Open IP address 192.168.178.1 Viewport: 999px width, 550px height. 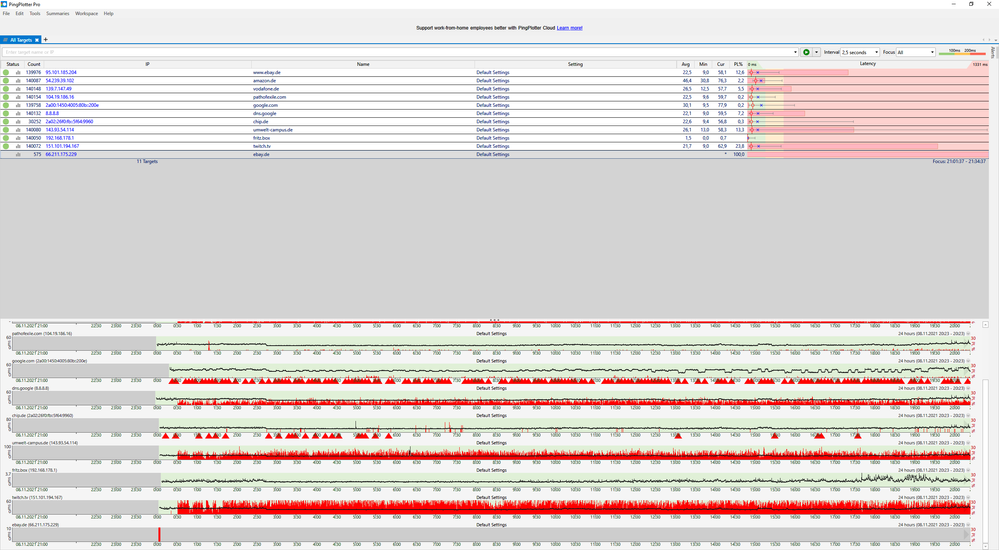59,138
